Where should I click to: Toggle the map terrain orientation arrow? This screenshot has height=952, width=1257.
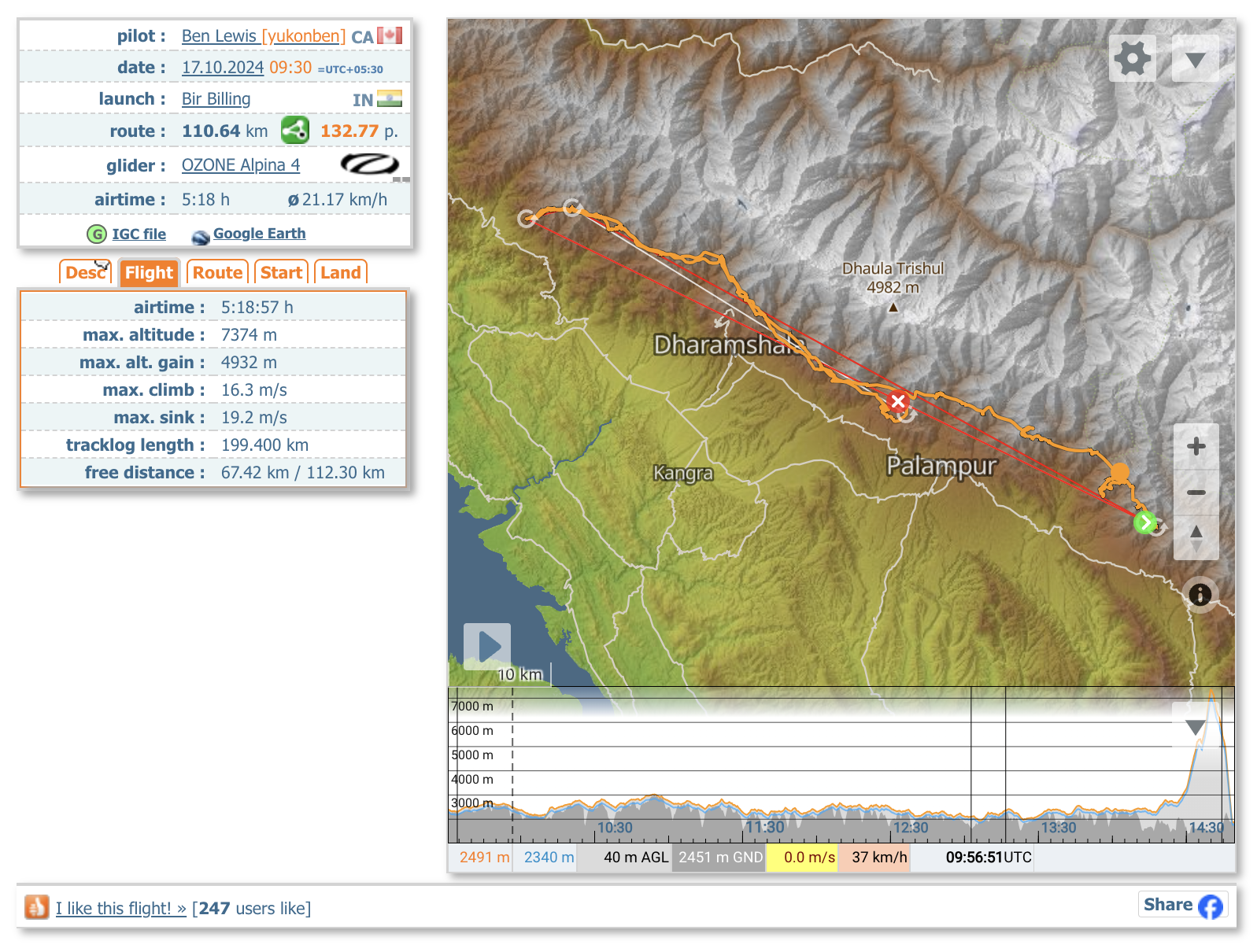[1196, 537]
